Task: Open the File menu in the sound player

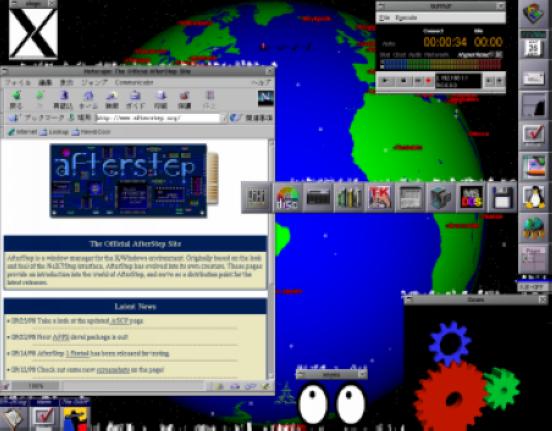Action: pyautogui.click(x=384, y=18)
